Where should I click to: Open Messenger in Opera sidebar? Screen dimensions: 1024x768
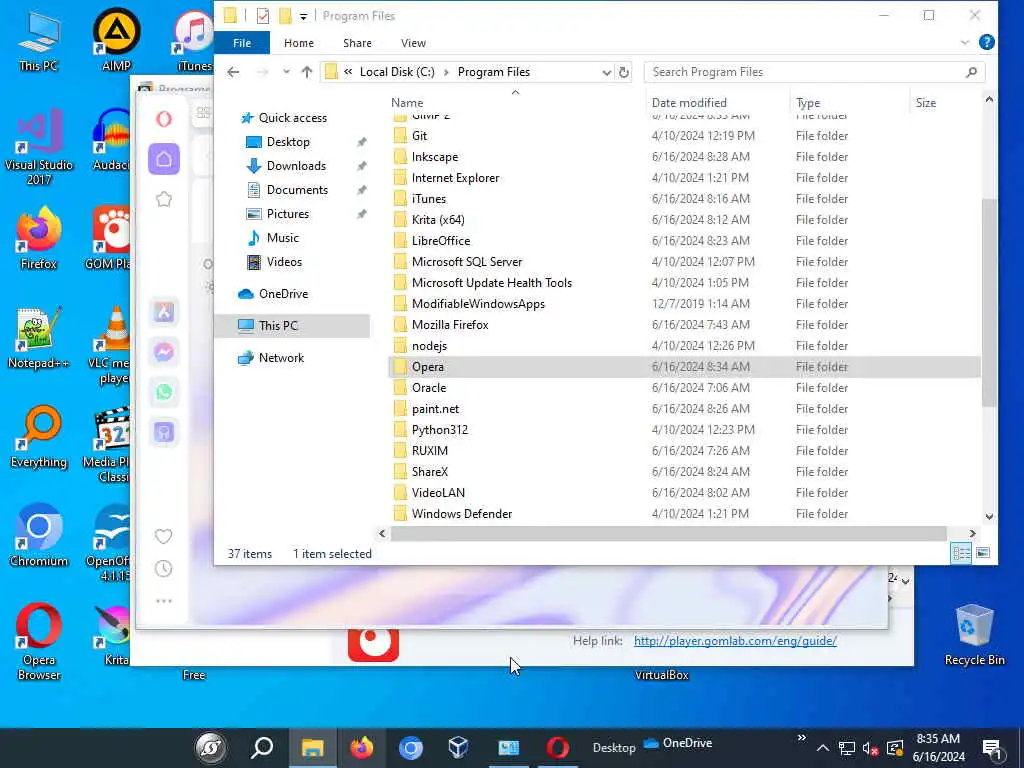pyautogui.click(x=164, y=352)
